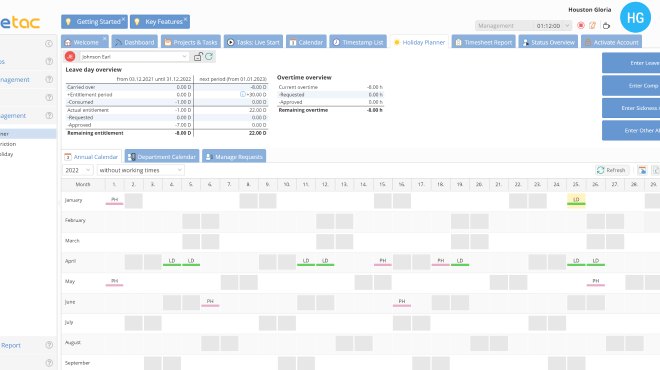The width and height of the screenshot is (660, 370).
Task: Click April 19 LD leave day cell
Action: 460,261
